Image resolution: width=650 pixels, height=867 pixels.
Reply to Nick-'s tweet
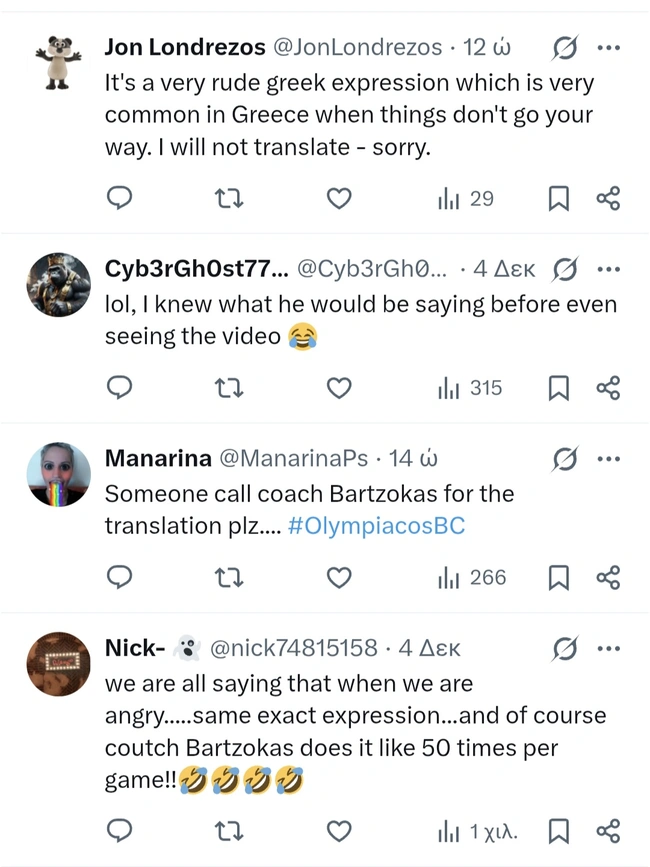pos(120,831)
